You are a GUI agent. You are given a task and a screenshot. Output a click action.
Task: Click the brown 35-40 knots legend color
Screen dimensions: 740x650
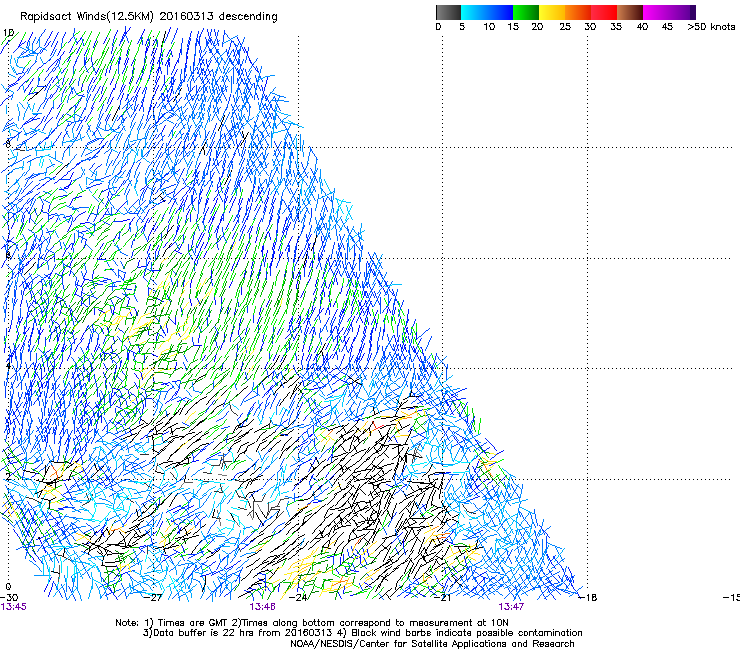[x=630, y=12]
